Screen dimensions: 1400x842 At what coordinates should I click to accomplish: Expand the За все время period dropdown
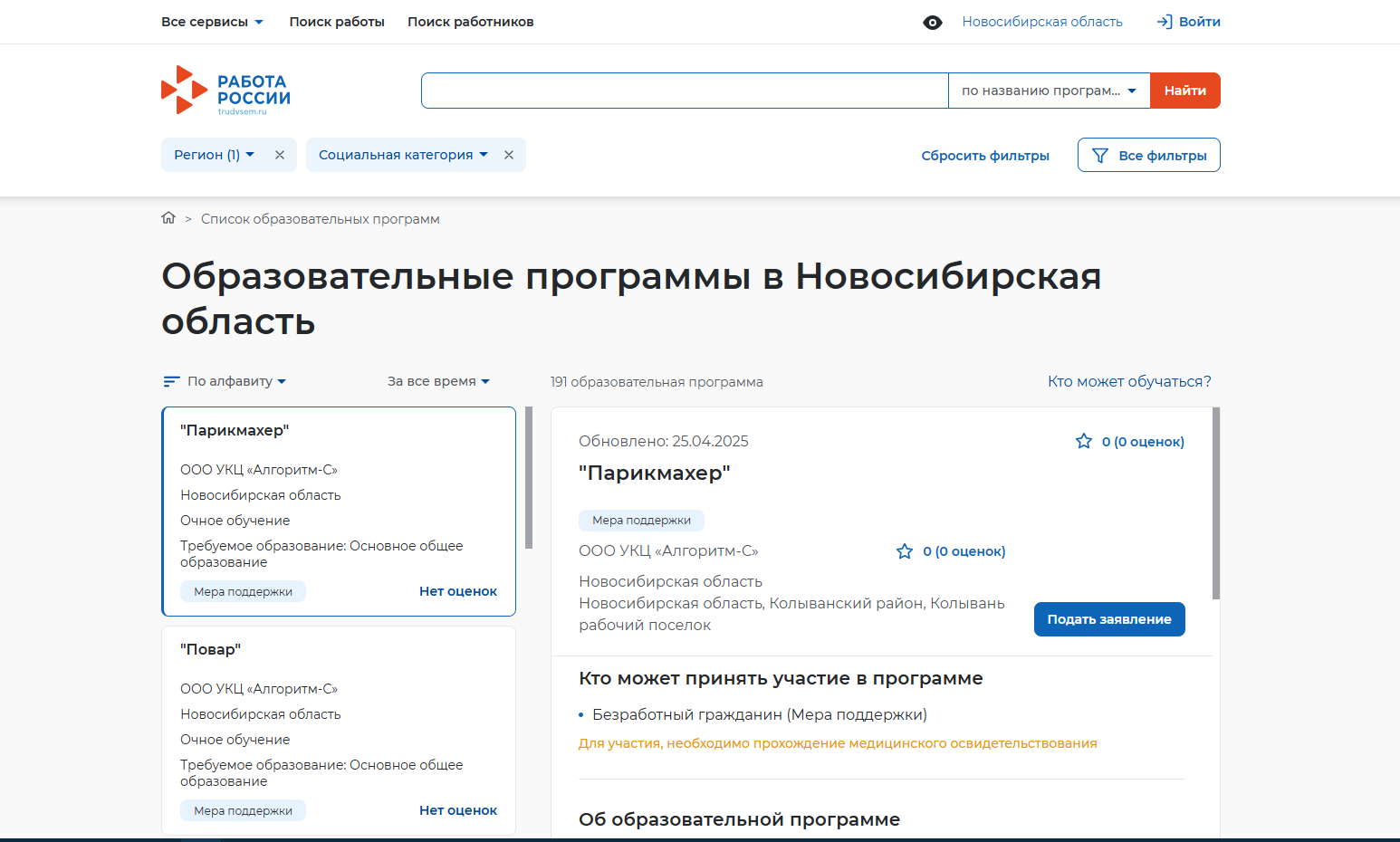tap(438, 381)
